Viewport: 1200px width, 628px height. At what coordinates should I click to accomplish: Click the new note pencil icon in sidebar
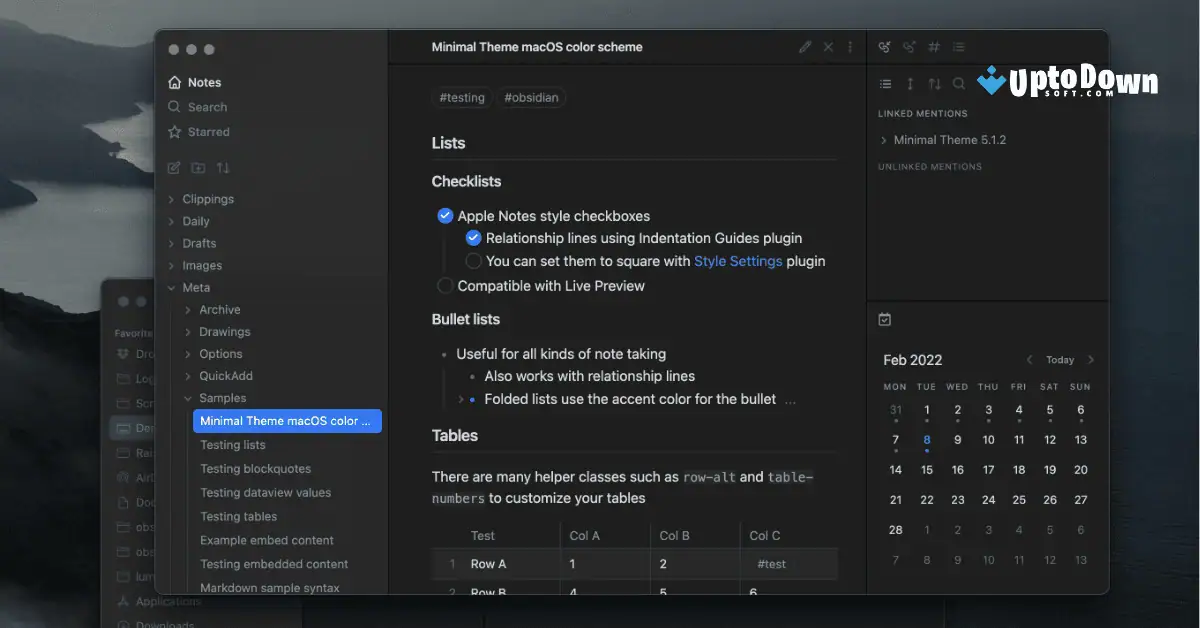coord(173,167)
